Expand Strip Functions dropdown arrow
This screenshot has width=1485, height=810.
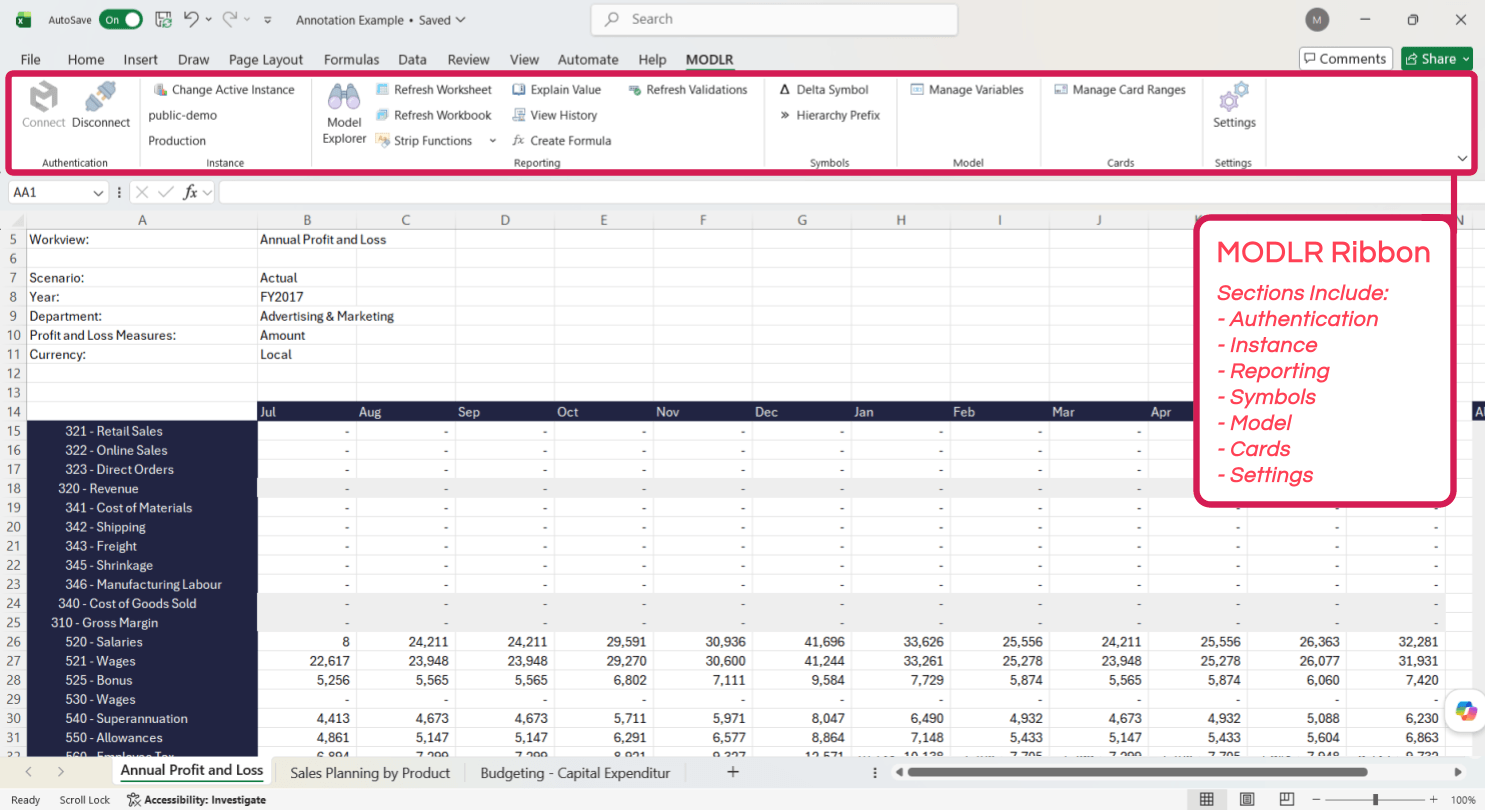coord(492,141)
